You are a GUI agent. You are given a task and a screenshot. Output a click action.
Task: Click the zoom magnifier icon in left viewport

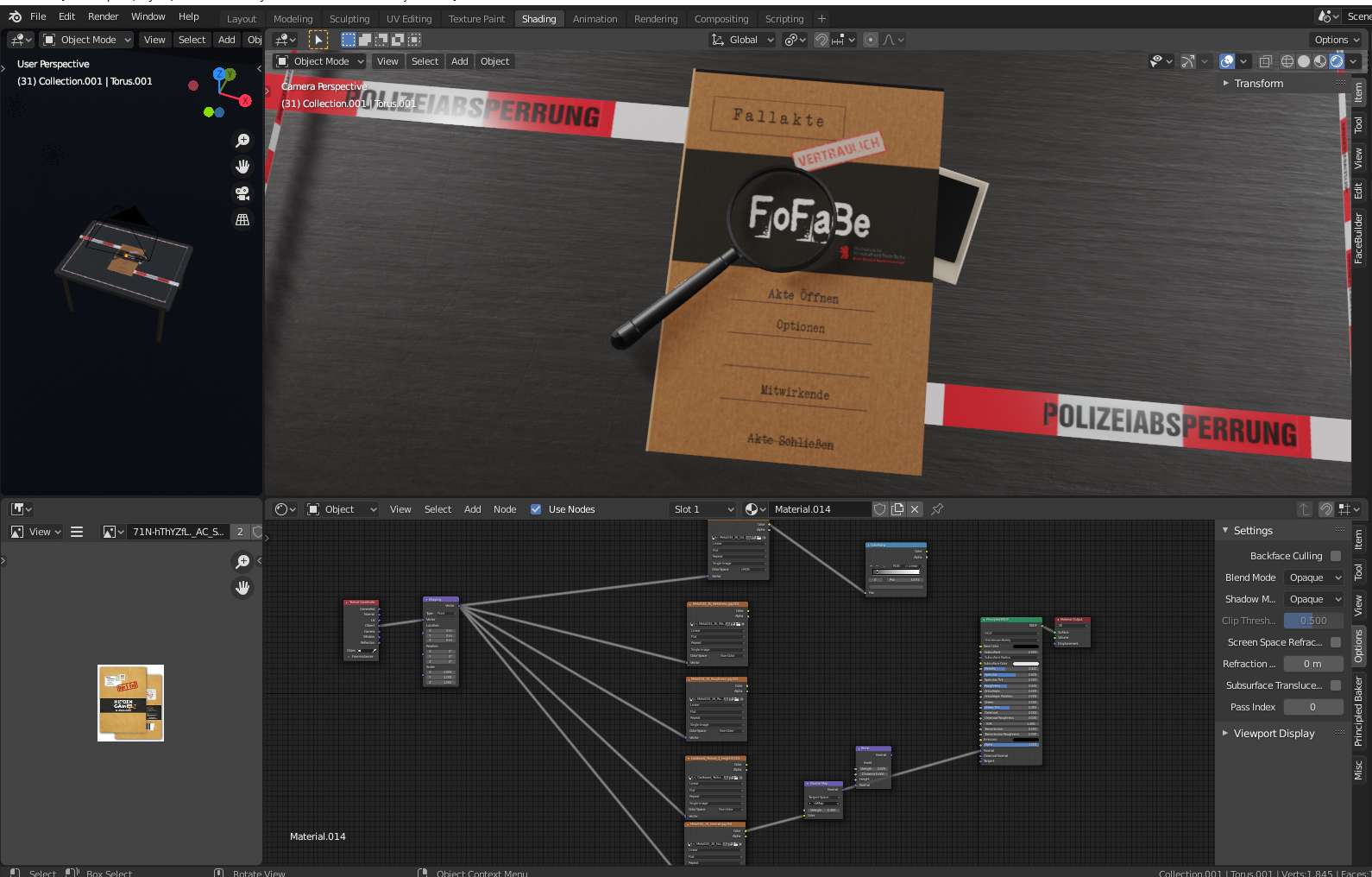pyautogui.click(x=242, y=141)
